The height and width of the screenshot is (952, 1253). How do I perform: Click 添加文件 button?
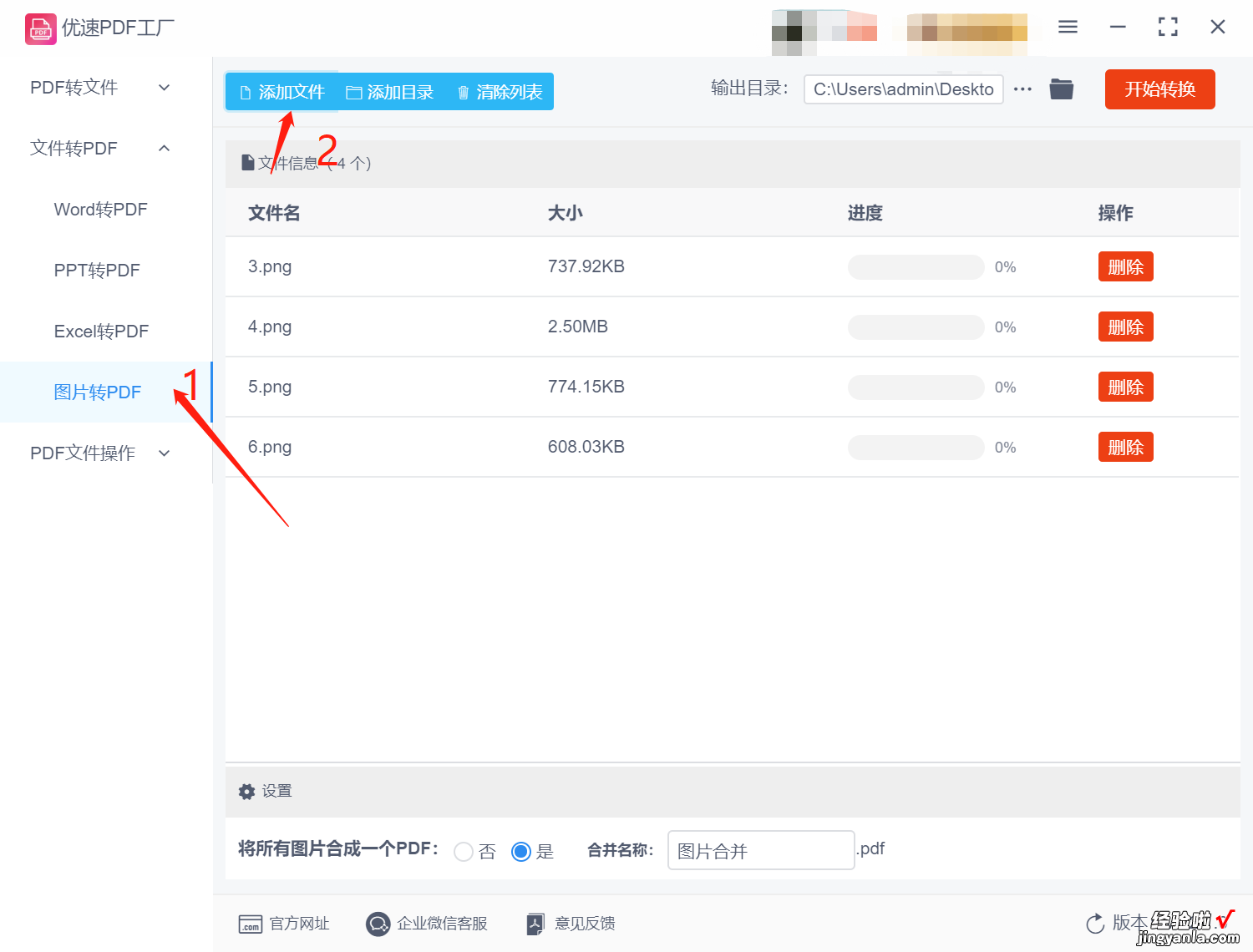point(282,92)
